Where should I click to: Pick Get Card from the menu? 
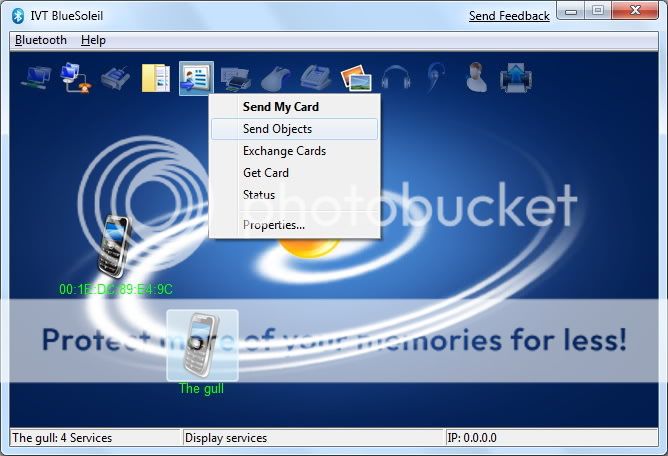294,173
